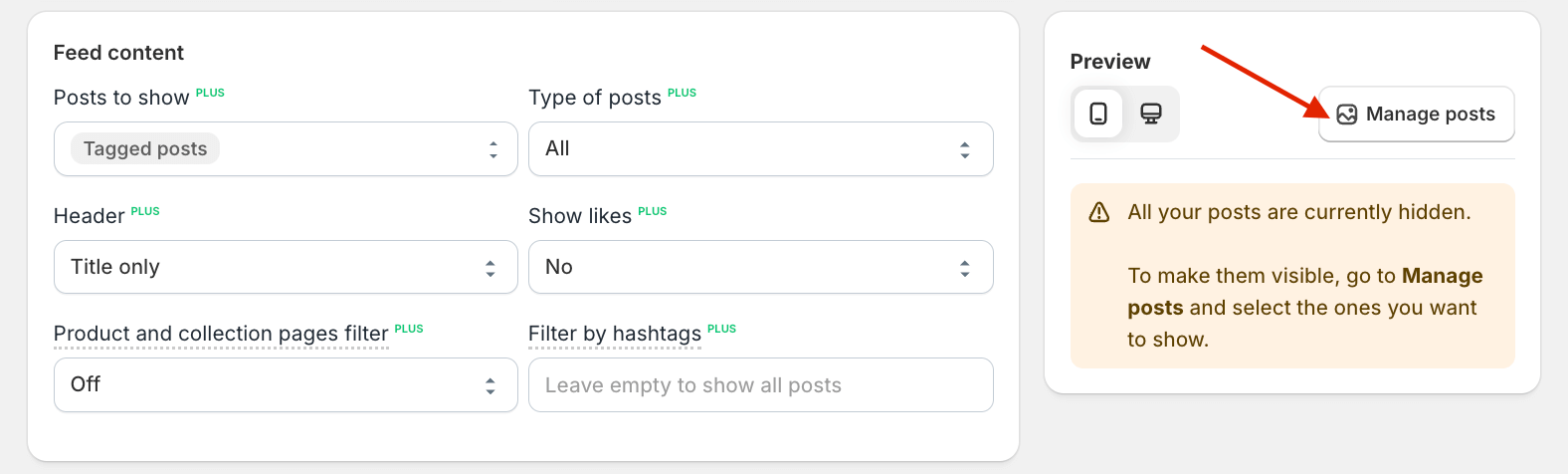Expand the Header Title only dropdown

286,267
